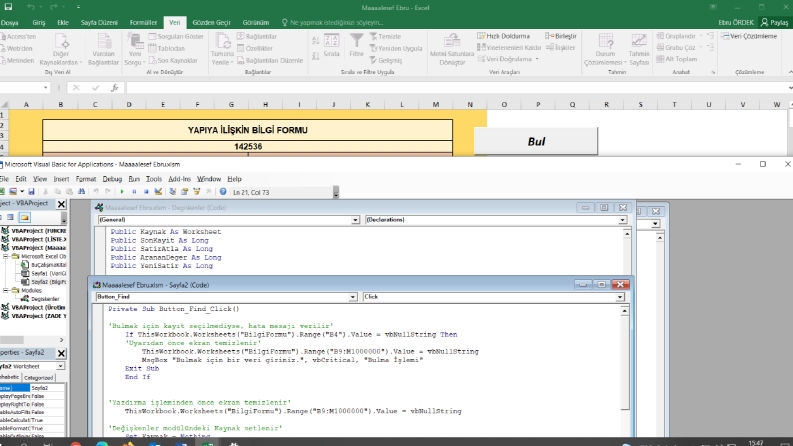Viewport: 793px width, 446px height.
Task: Click Yinelenenleri Kaldır command
Action: (509, 48)
